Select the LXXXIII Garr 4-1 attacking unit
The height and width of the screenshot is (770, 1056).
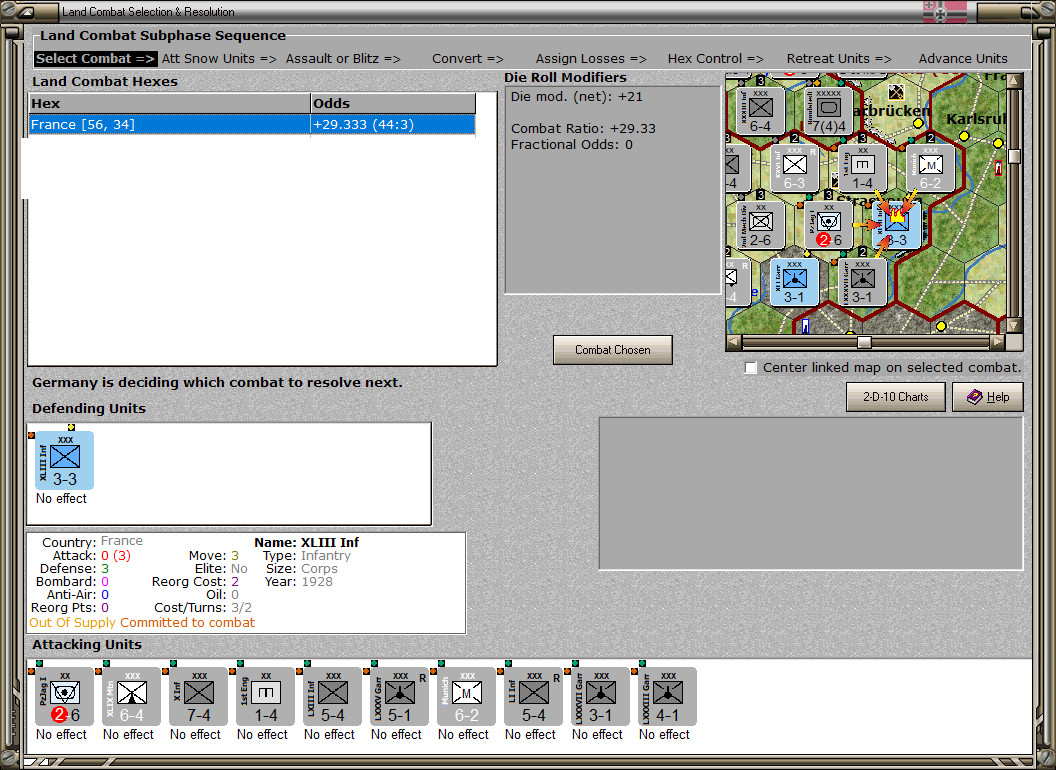[x=667, y=696]
